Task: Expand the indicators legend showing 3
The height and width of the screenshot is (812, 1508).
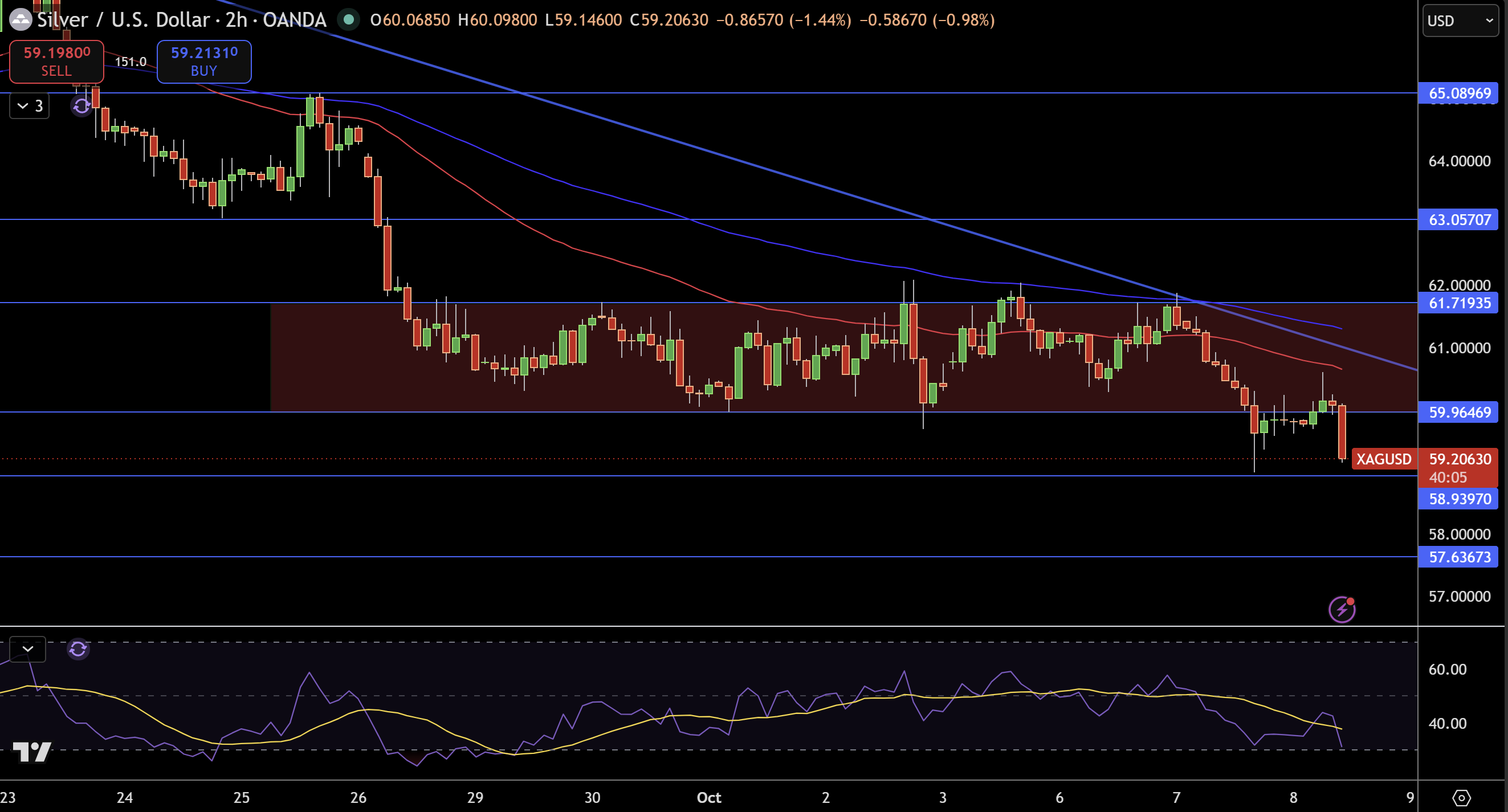Action: (30, 106)
